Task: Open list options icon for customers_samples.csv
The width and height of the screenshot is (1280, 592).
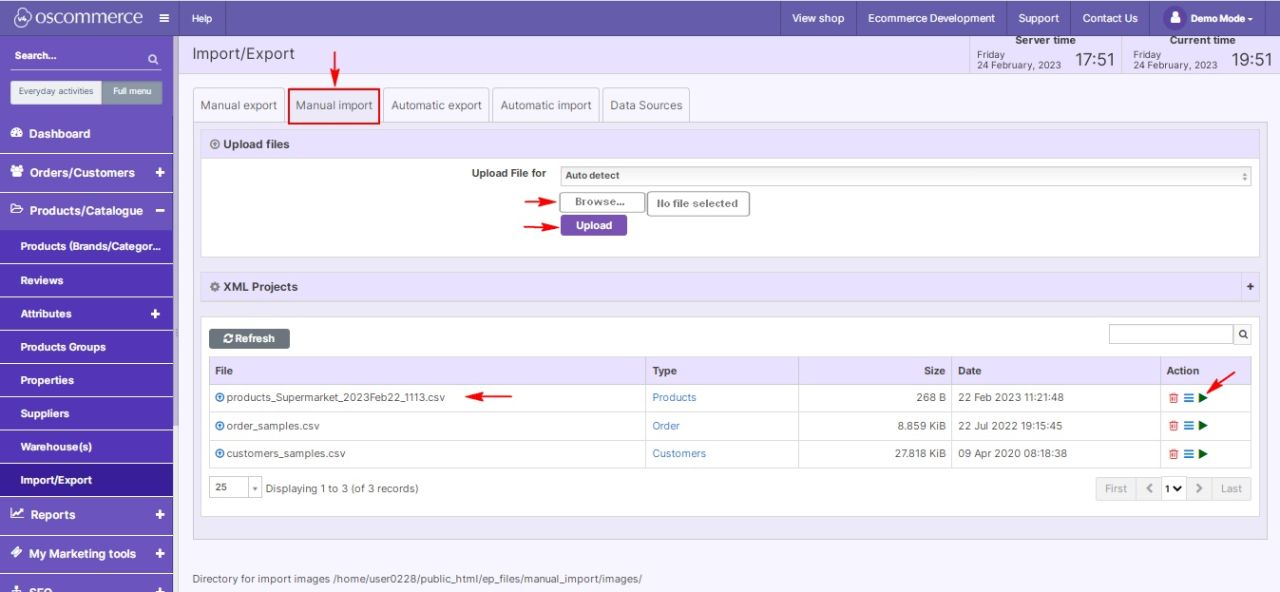Action: click(1188, 454)
